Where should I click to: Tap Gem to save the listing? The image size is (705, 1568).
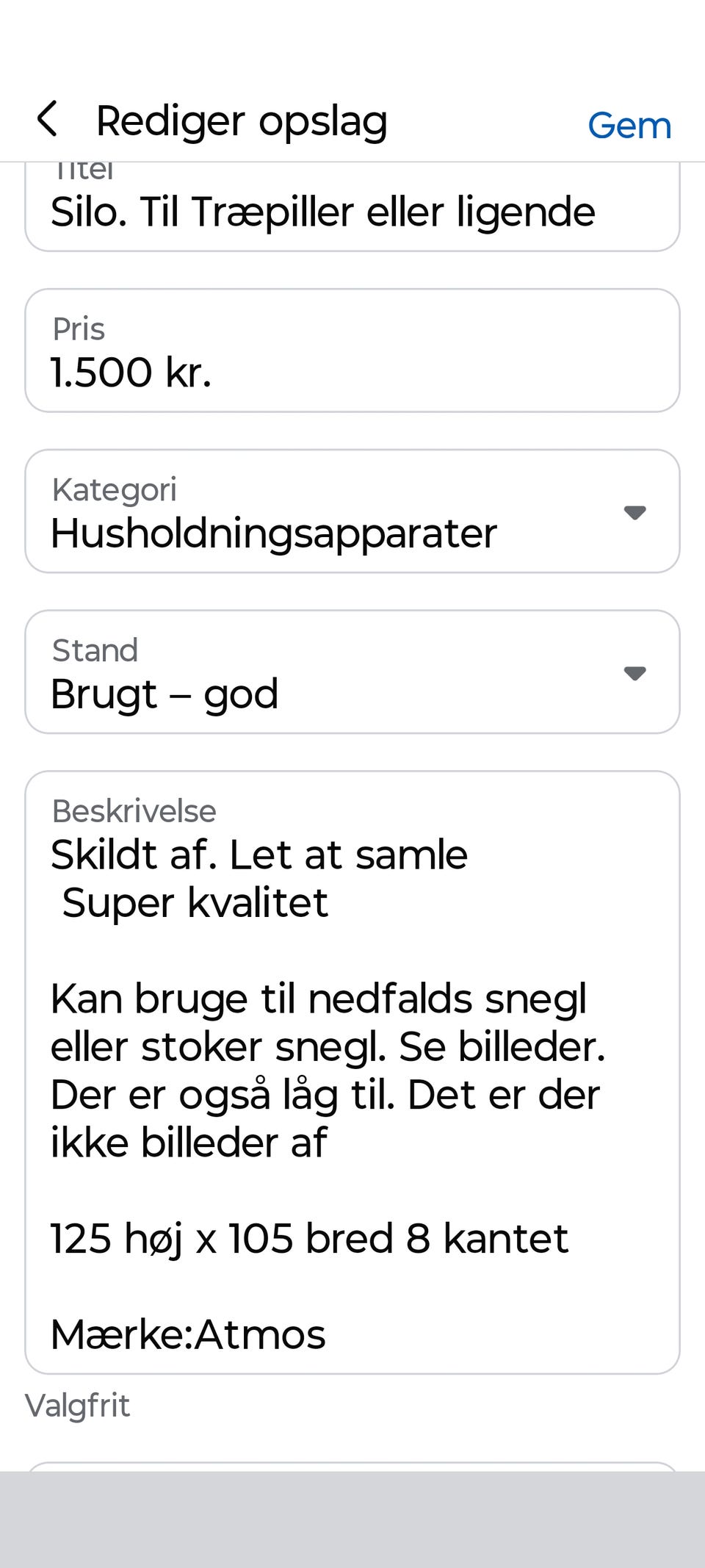pyautogui.click(x=629, y=126)
